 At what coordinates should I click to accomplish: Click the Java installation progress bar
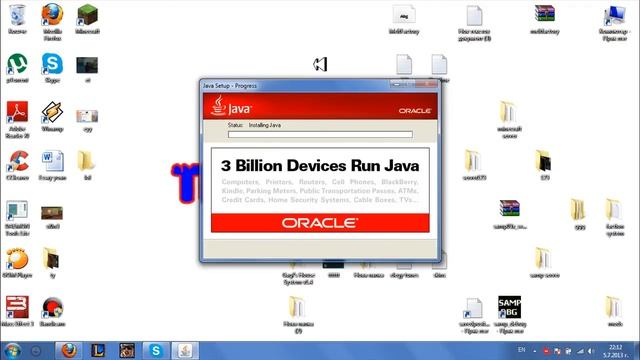tap(320, 134)
